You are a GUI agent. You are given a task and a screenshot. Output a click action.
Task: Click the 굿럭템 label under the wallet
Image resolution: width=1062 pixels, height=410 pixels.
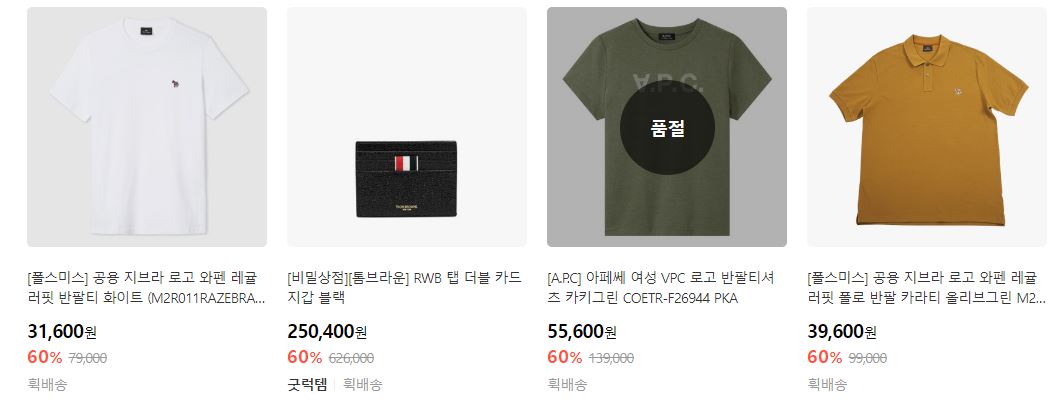[307, 385]
